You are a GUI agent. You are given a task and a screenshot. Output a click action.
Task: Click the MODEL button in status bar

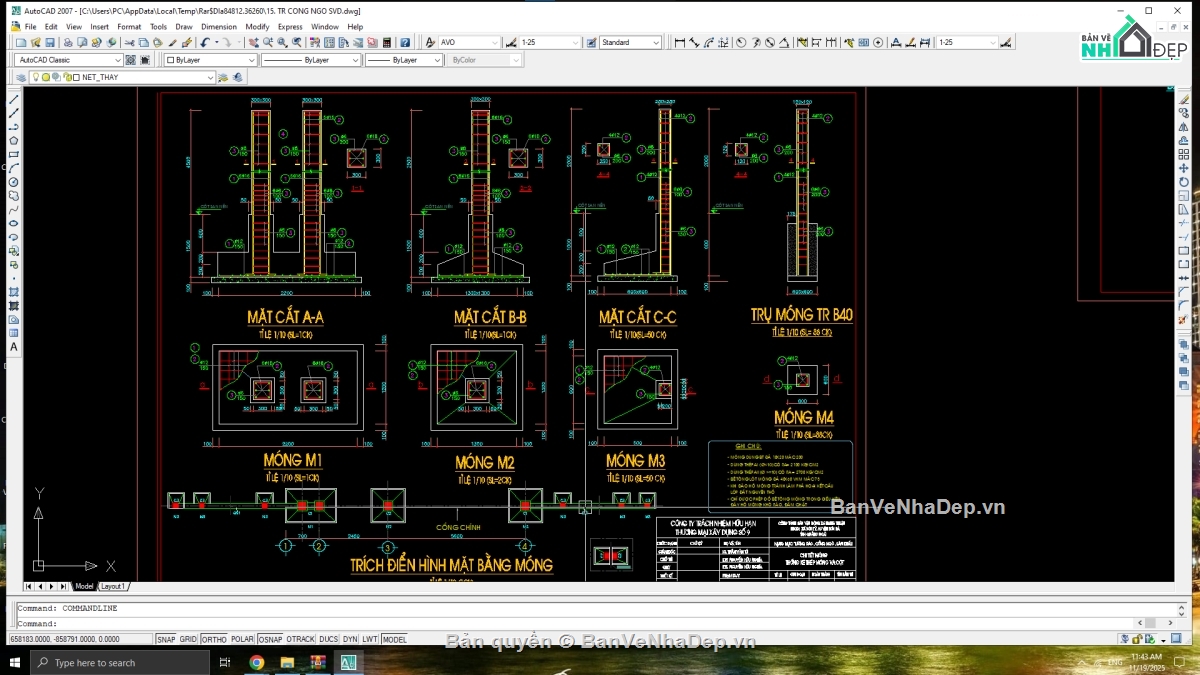click(x=394, y=639)
